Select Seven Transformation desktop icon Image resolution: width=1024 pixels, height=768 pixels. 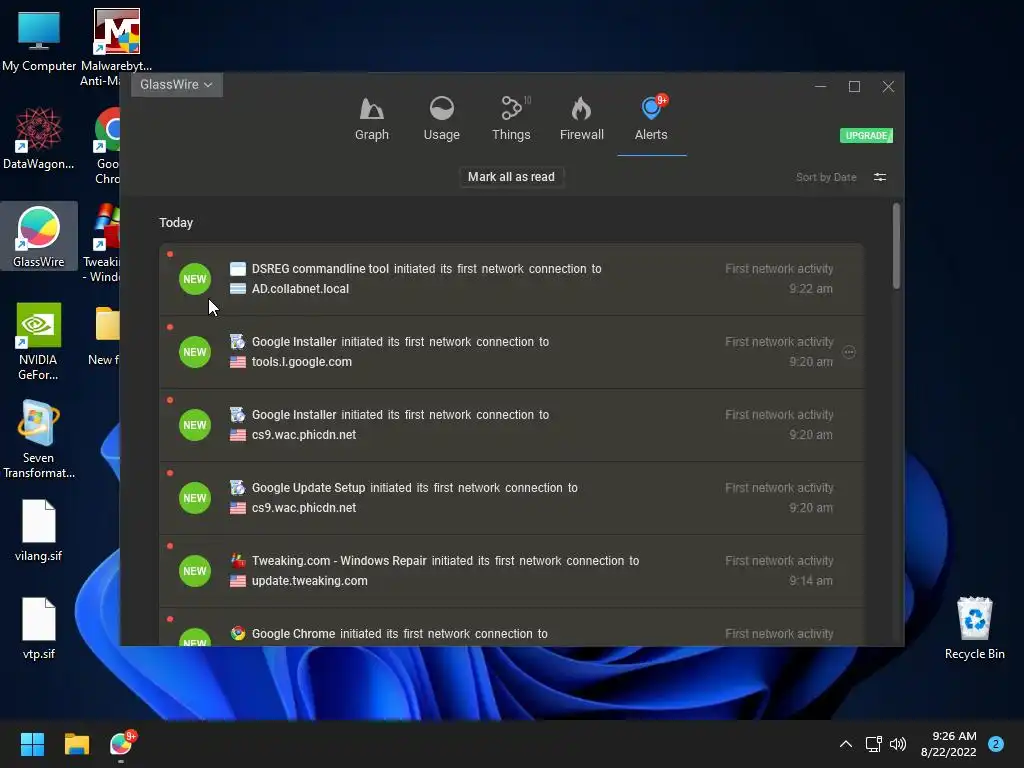coord(39,439)
